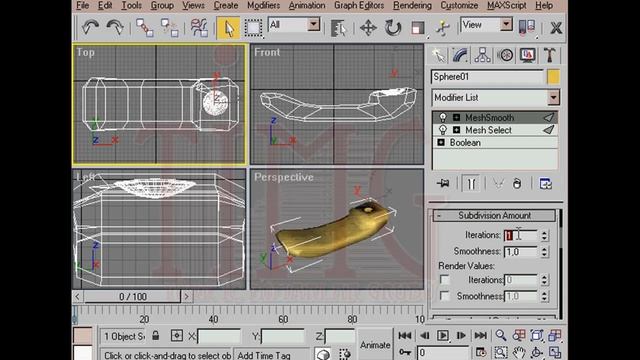Choose the Select and Scale tool
Image resolution: width=640 pixels, height=360 pixels.
point(418,28)
